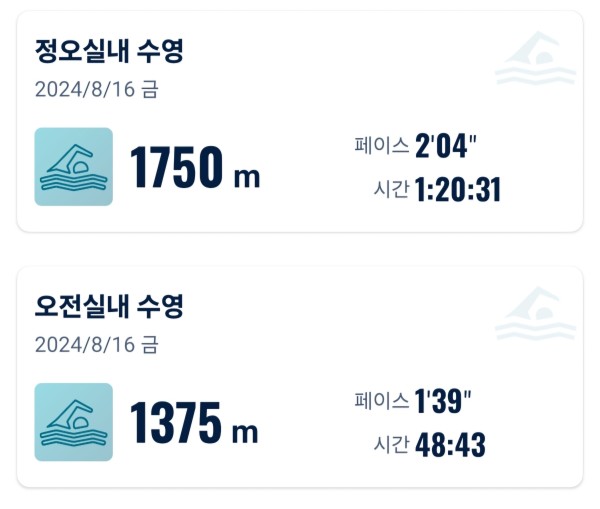Open the 오전실내 수영 activity title
Image resolution: width=600 pixels, height=509 pixels.
point(109,306)
